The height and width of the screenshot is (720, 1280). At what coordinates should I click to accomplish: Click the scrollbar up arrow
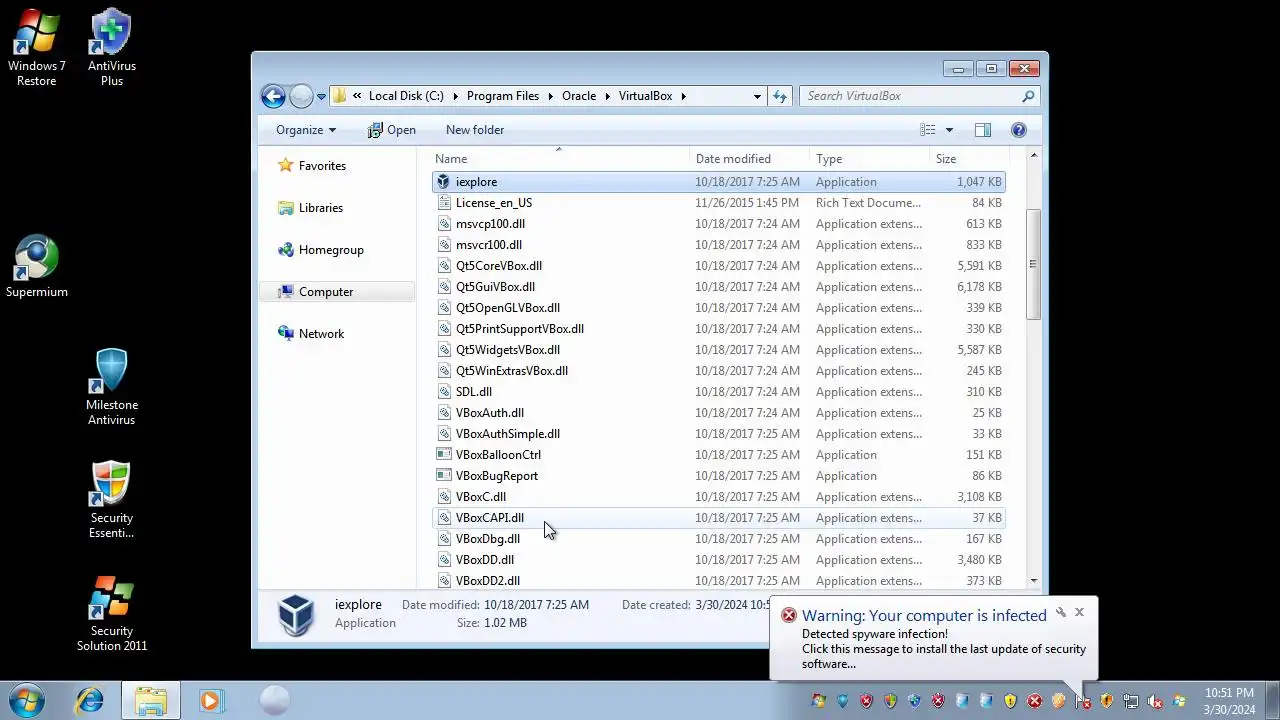(1033, 156)
